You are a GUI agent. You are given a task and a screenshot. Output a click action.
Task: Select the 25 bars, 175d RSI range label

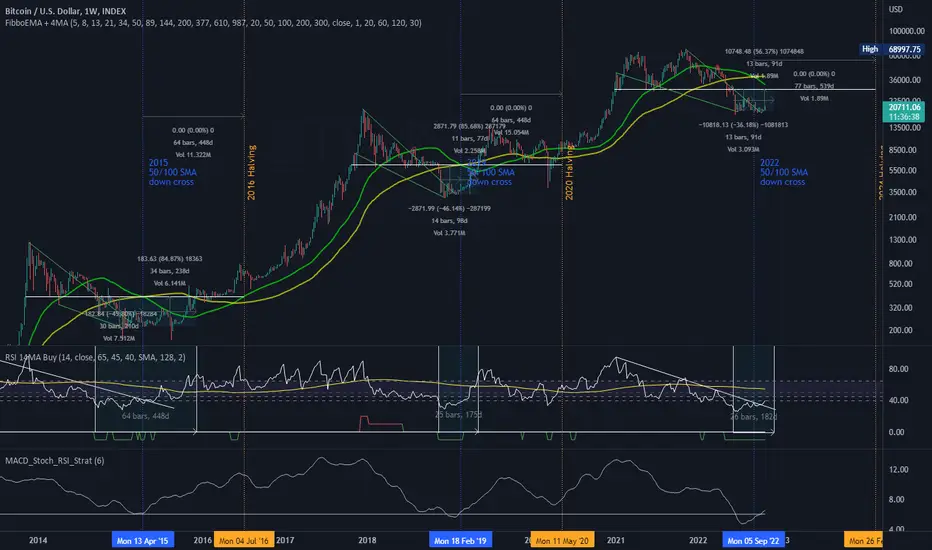[x=458, y=414]
